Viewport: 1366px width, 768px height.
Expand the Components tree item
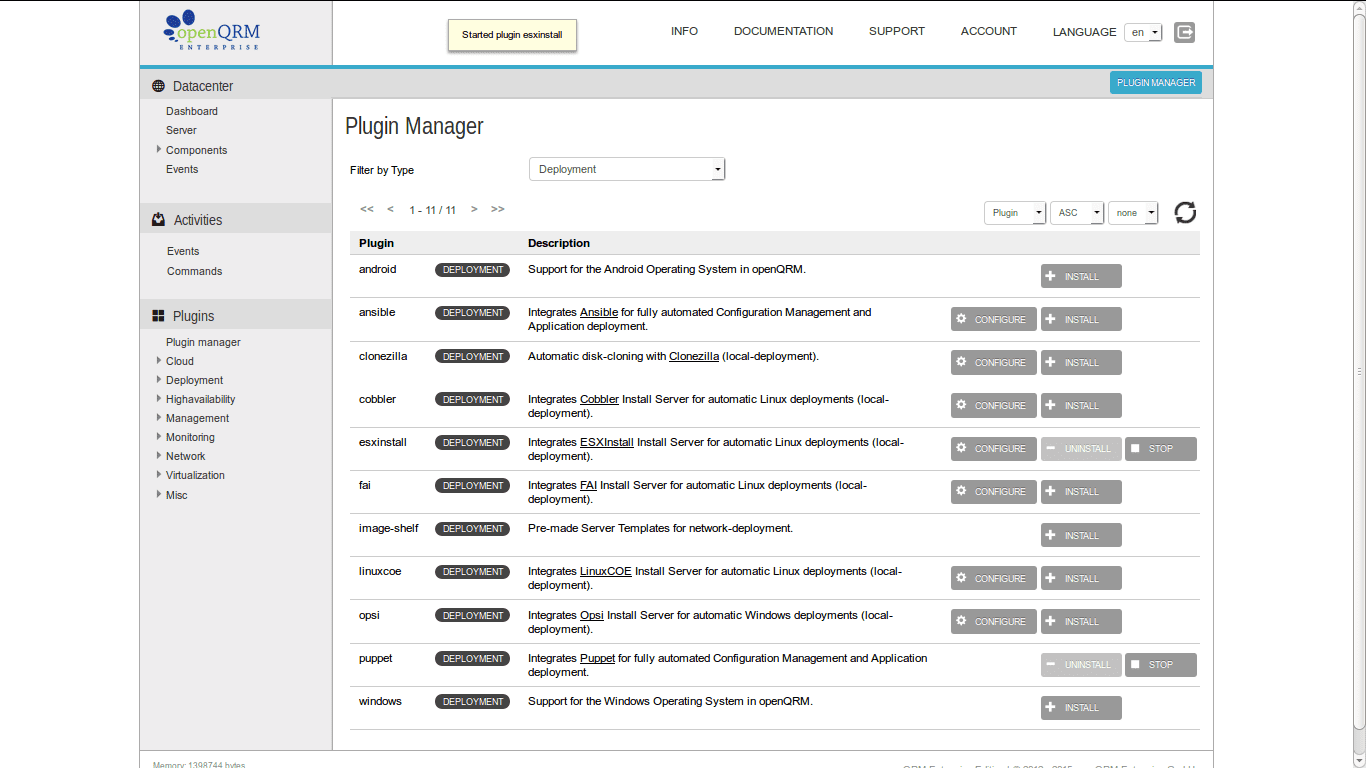click(x=159, y=149)
